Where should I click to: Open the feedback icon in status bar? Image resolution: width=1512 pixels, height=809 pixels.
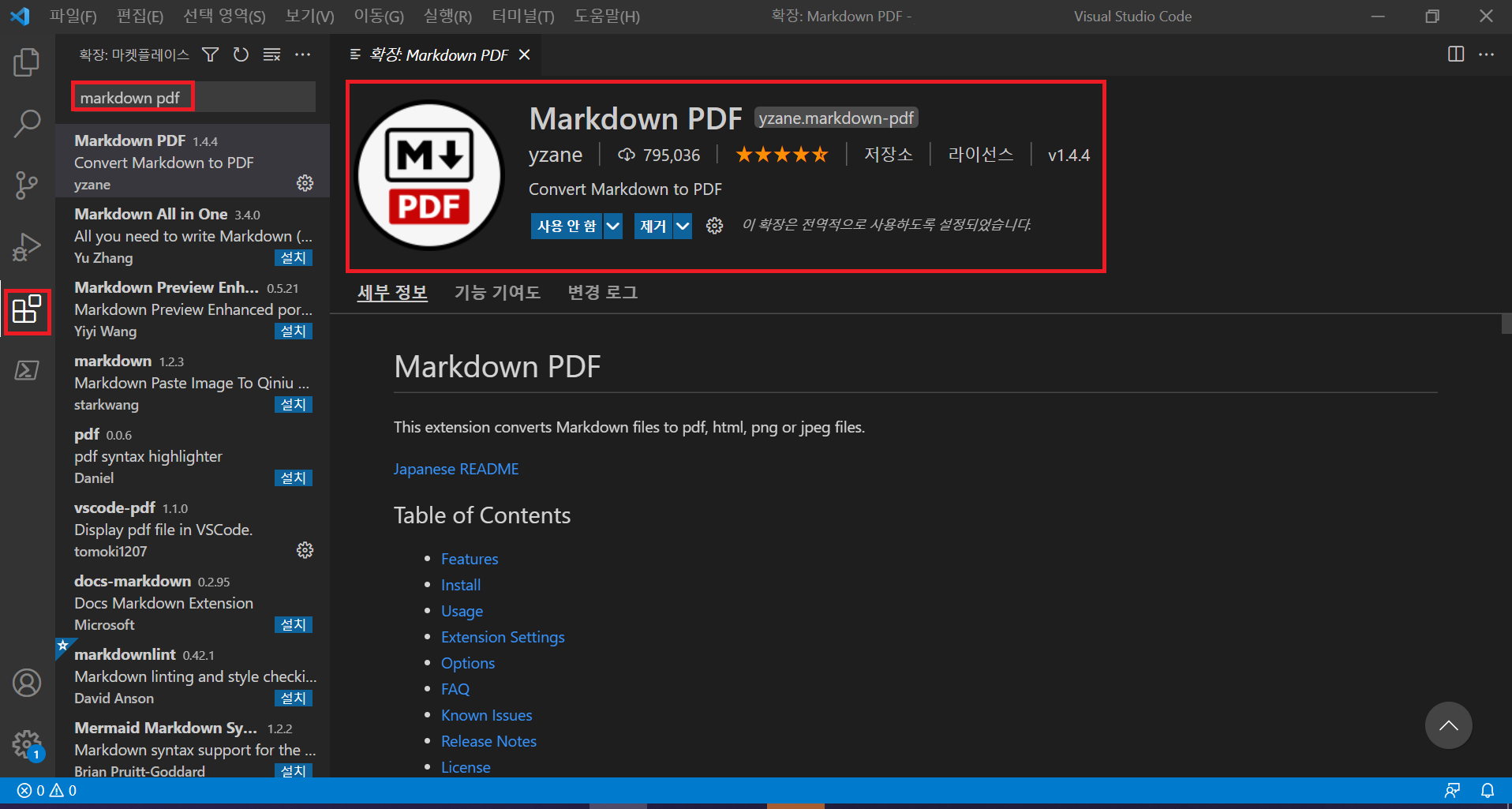(x=1452, y=790)
